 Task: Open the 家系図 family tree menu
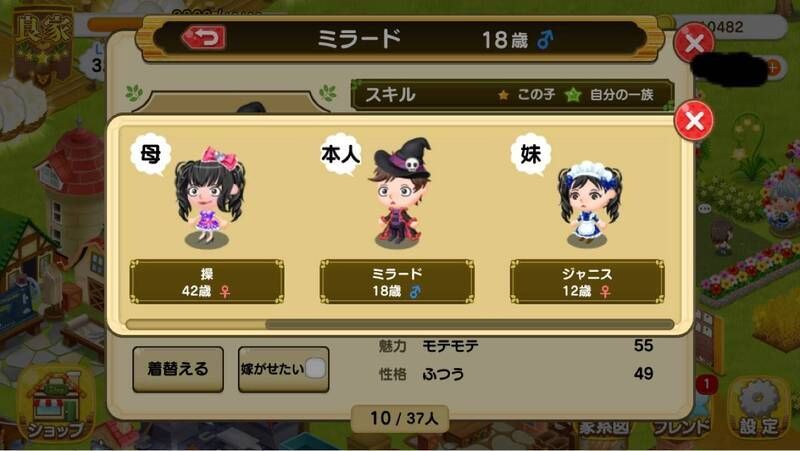(x=604, y=428)
